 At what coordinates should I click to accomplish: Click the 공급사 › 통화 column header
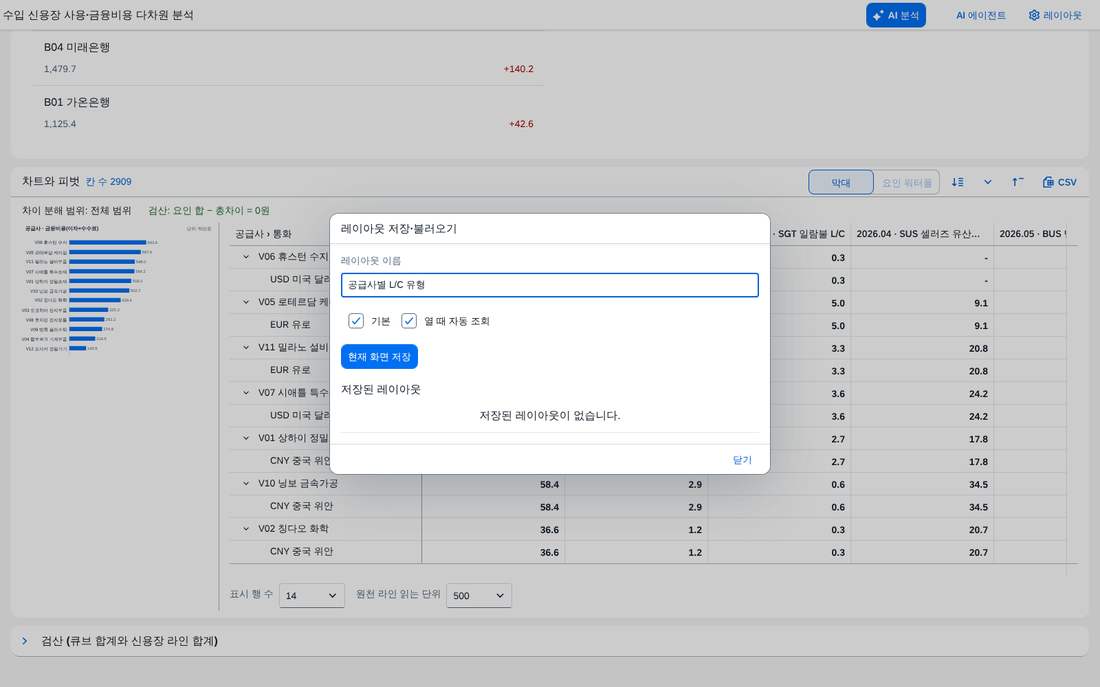tap(263, 234)
